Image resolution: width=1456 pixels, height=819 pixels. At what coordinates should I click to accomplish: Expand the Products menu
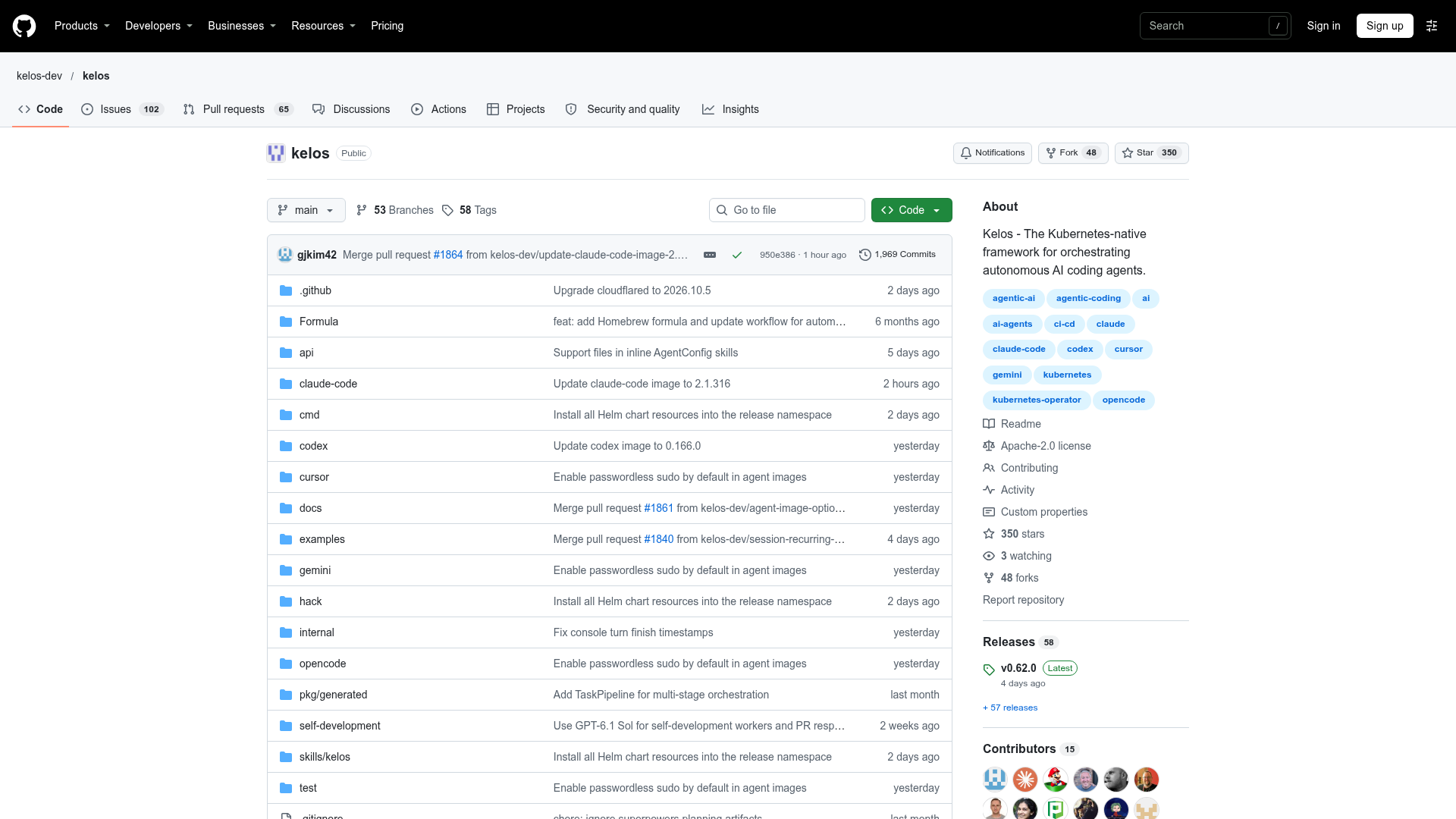click(82, 26)
